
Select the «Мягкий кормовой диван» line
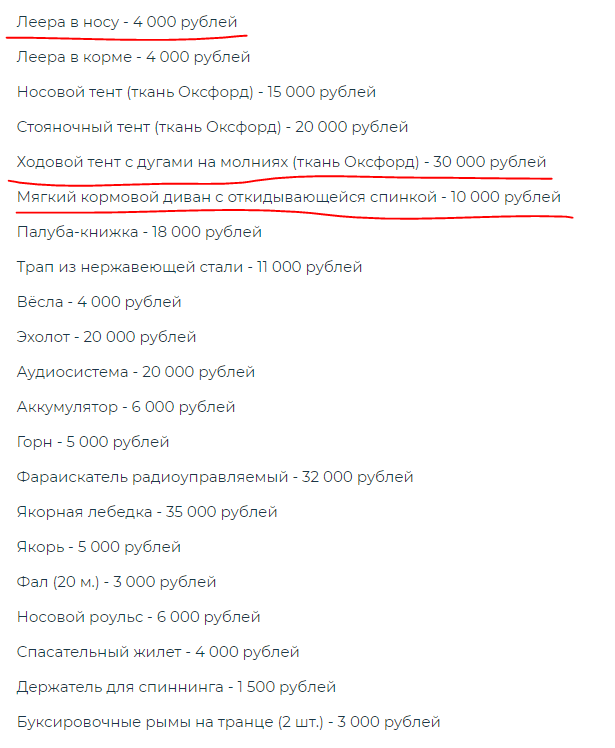coord(288,197)
